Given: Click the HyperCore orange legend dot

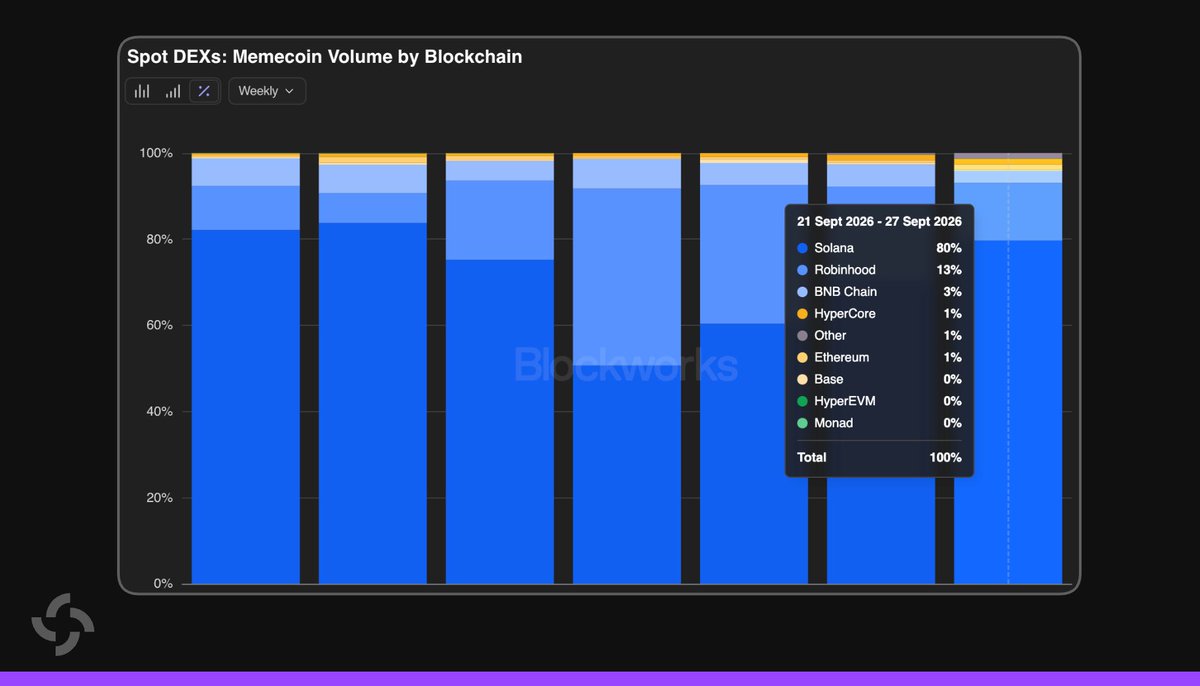Looking at the screenshot, I should 802,314.
